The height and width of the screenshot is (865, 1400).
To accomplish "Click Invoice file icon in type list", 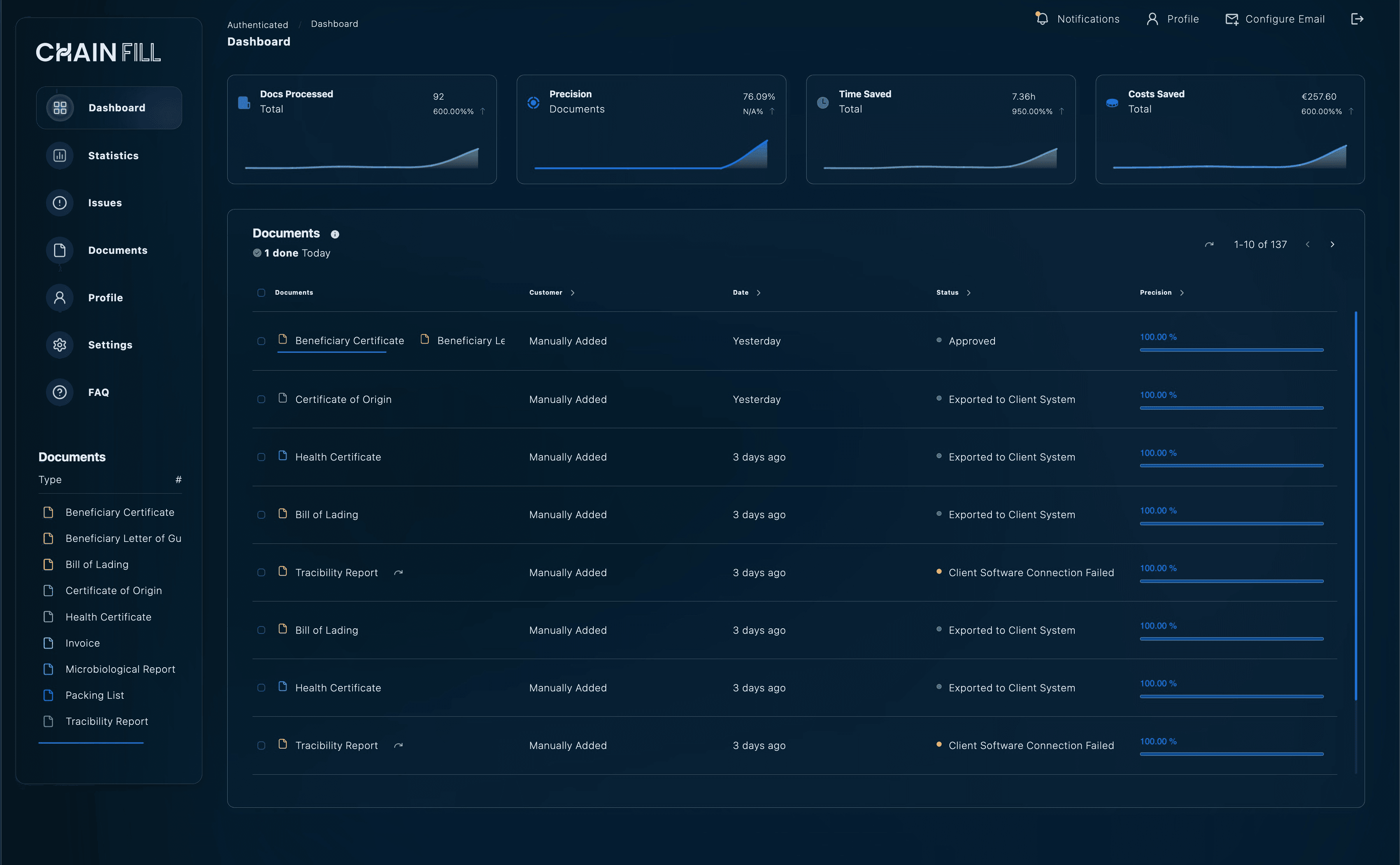I will tap(49, 643).
